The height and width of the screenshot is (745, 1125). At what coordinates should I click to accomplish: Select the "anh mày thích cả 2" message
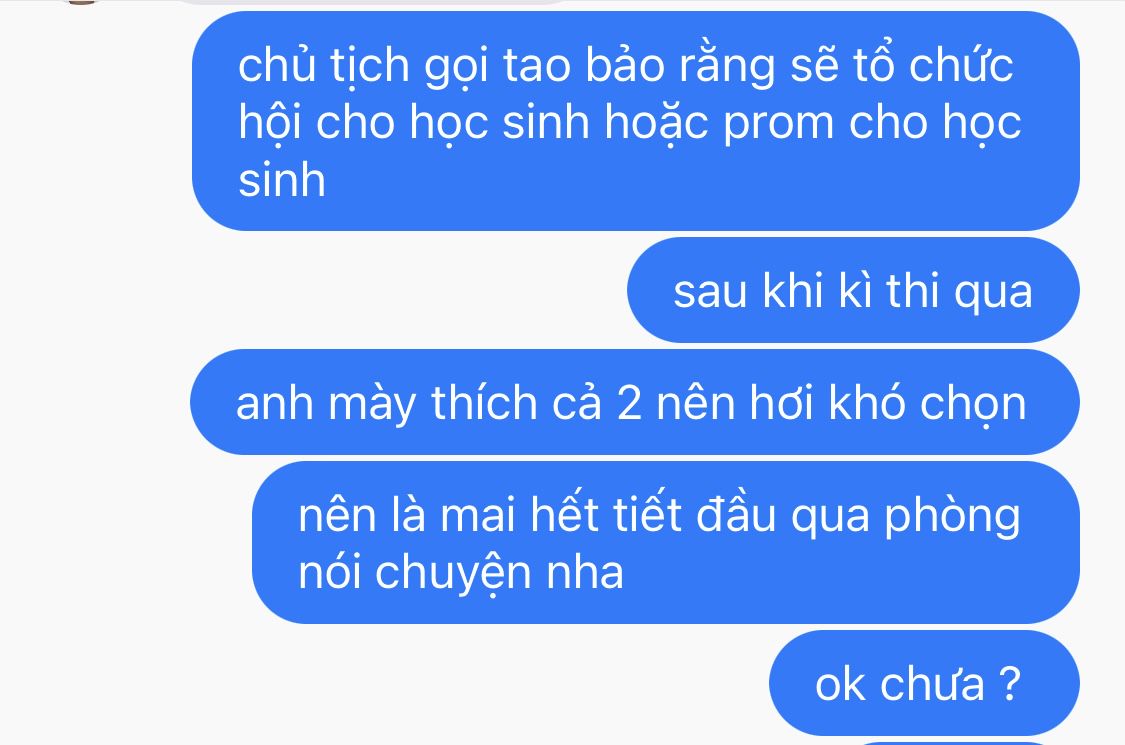point(635,402)
